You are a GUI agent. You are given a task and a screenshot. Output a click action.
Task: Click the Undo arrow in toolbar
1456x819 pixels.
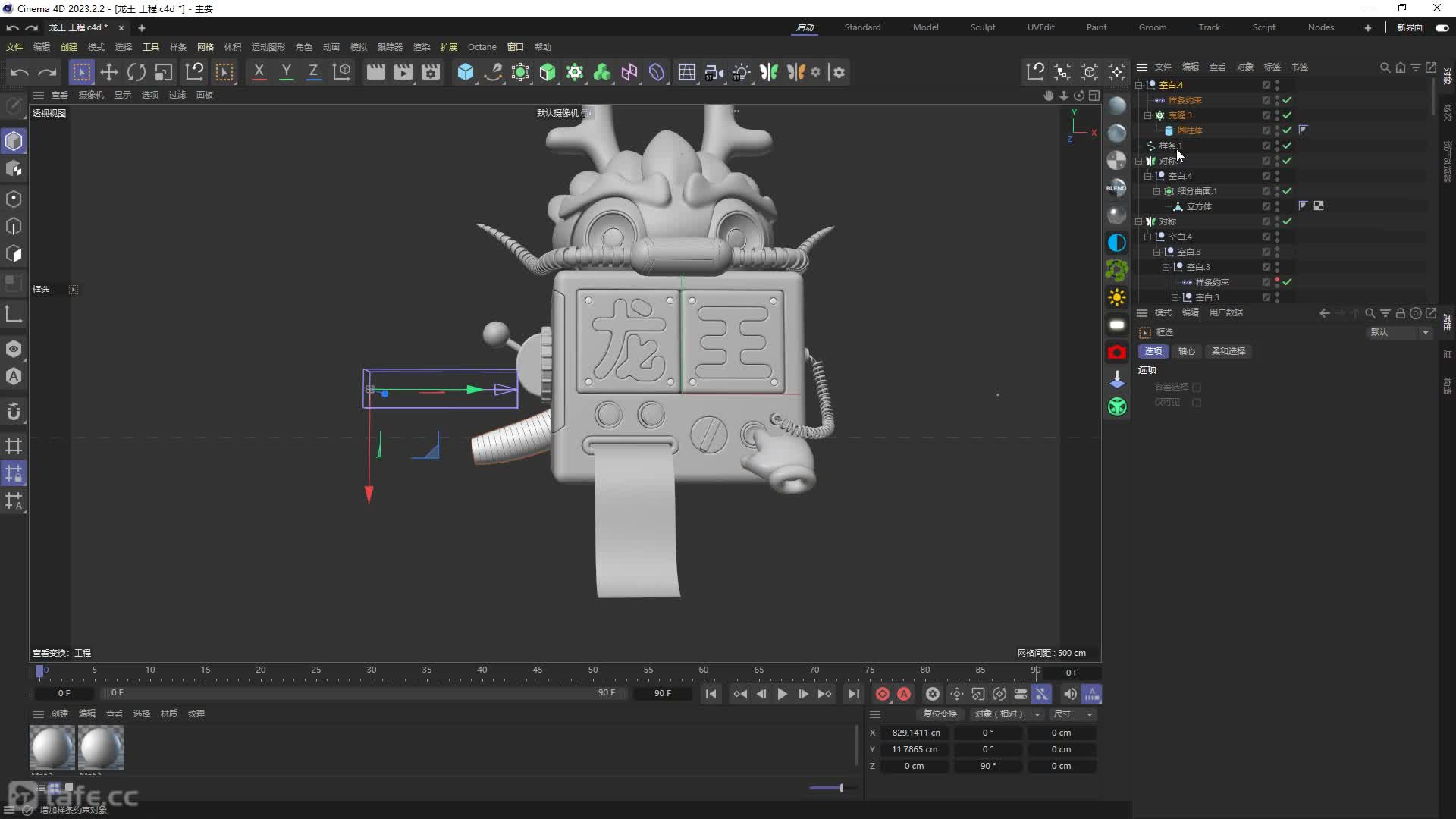[20, 72]
